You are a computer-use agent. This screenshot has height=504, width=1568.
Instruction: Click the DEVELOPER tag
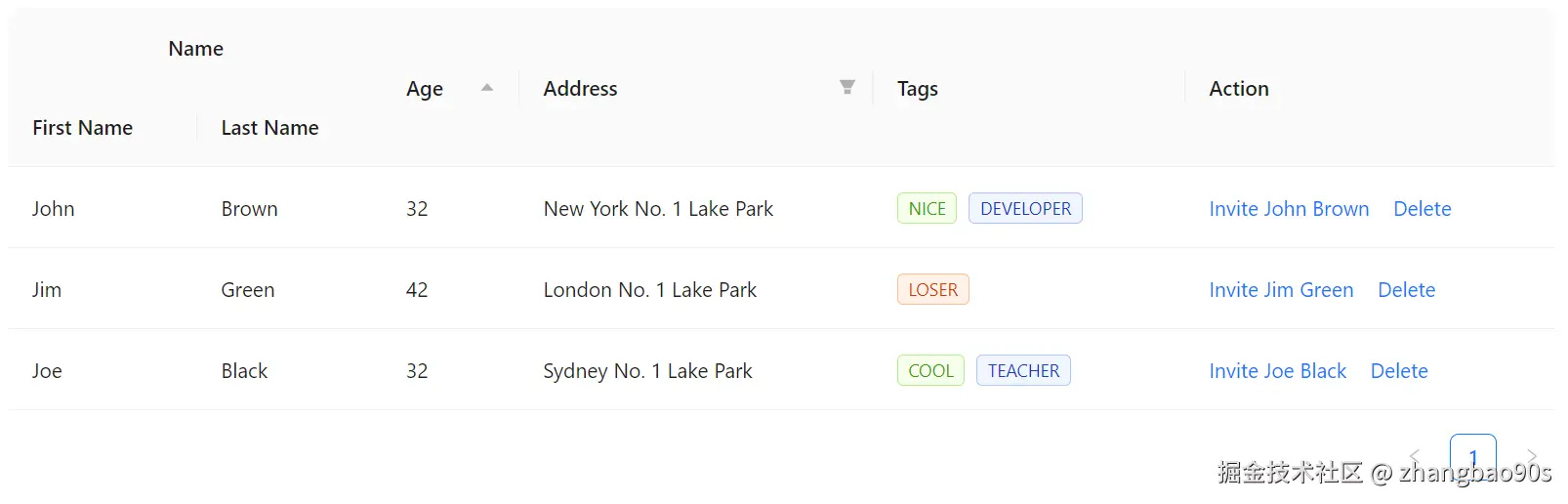pyautogui.click(x=1025, y=209)
